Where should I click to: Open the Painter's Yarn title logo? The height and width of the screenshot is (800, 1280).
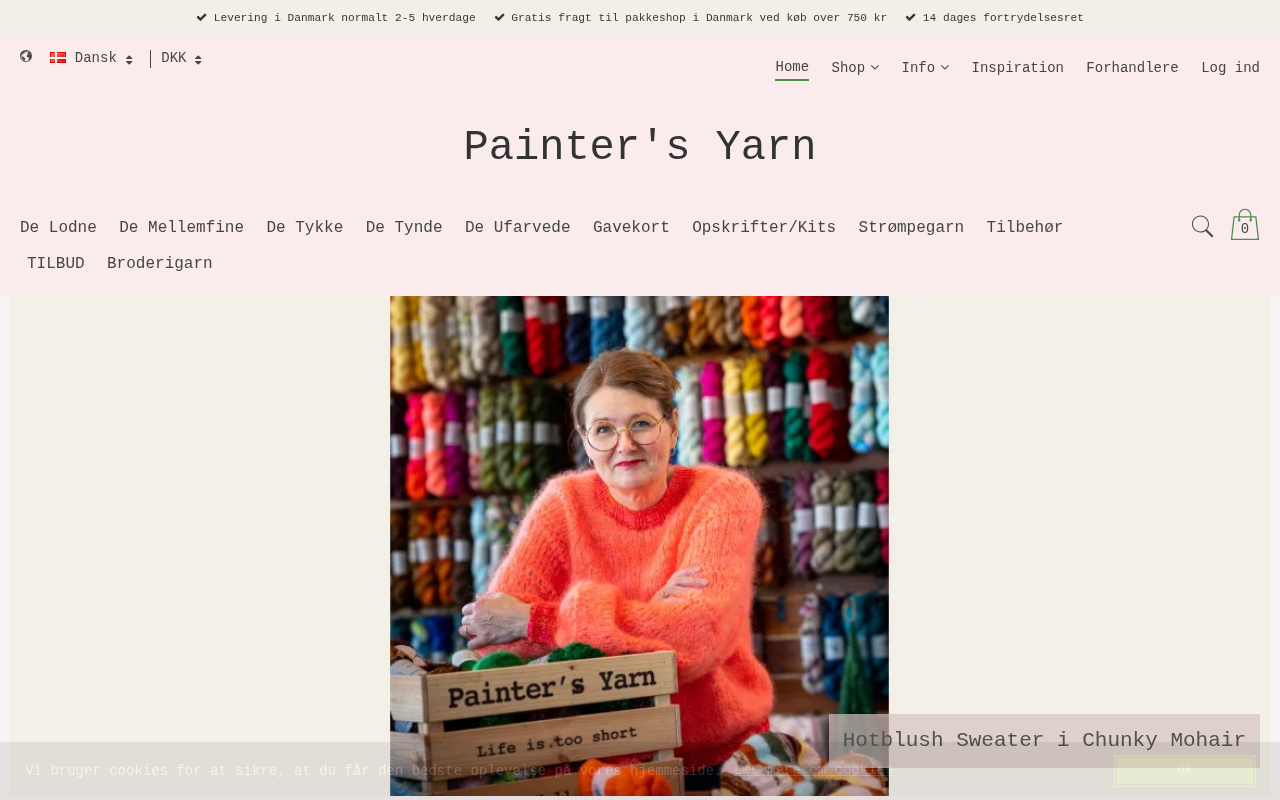pyautogui.click(x=640, y=147)
